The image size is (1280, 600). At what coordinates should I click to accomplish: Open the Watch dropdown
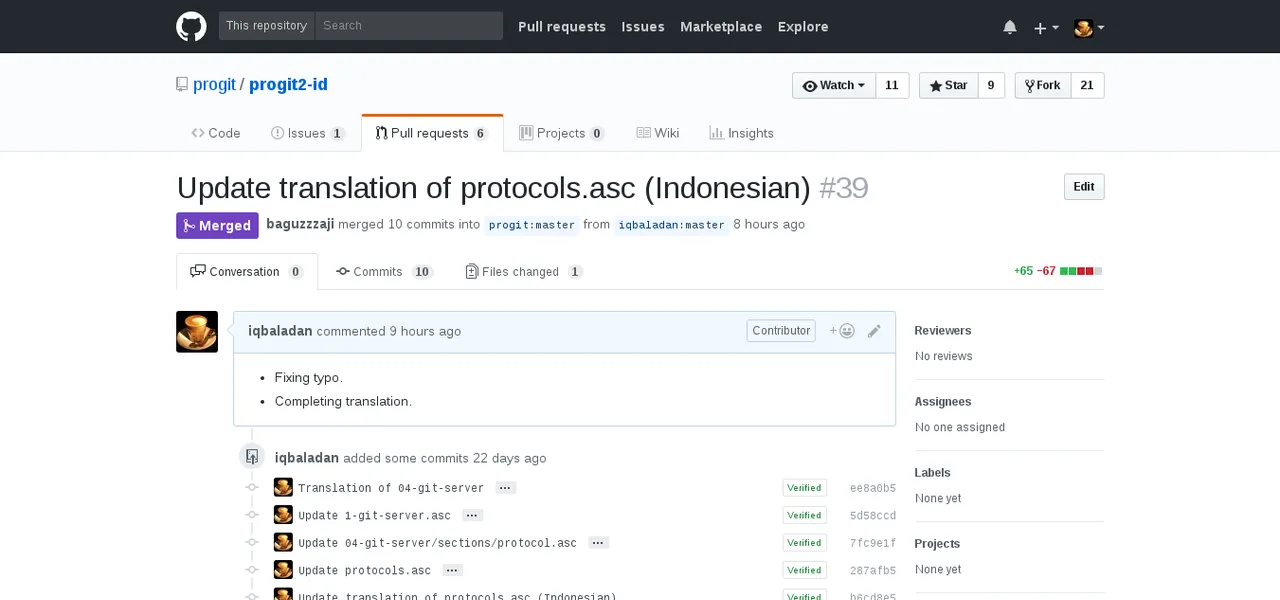[x=834, y=86]
